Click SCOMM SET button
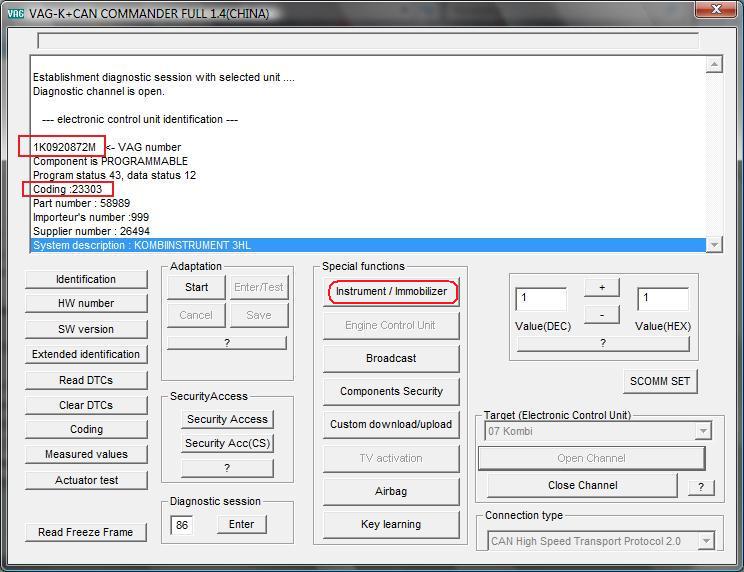The width and height of the screenshot is (744, 572). [x=660, y=382]
